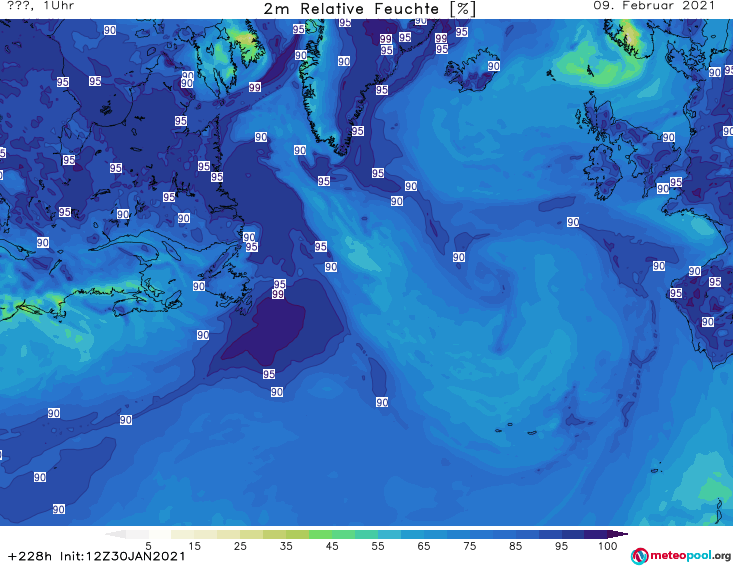Click legend value "35"
This screenshot has width=733, height=566.
click(x=286, y=546)
